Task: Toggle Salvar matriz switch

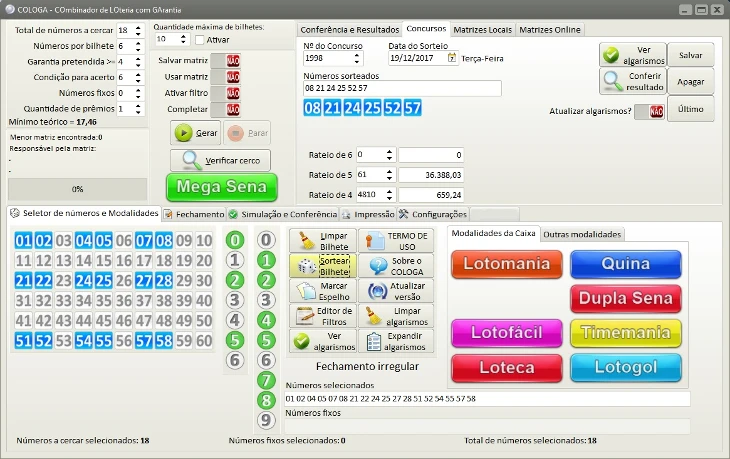Action: click(225, 61)
